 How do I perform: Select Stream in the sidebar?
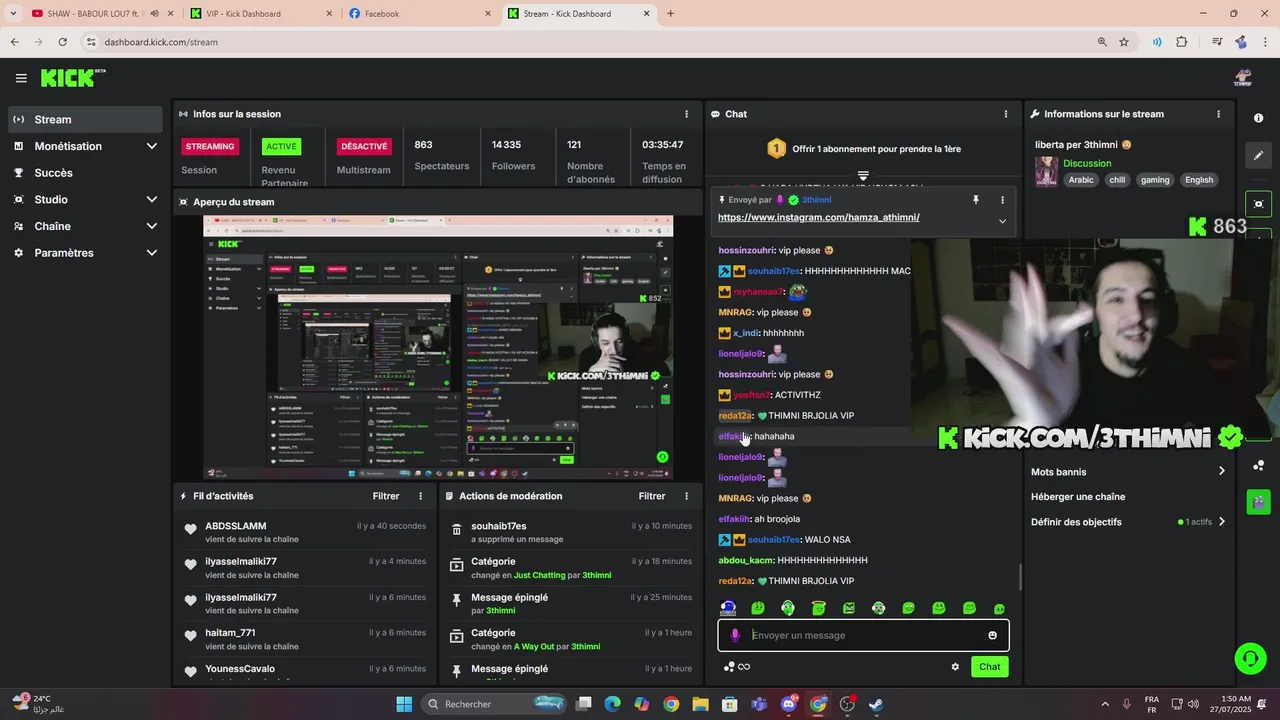85,119
